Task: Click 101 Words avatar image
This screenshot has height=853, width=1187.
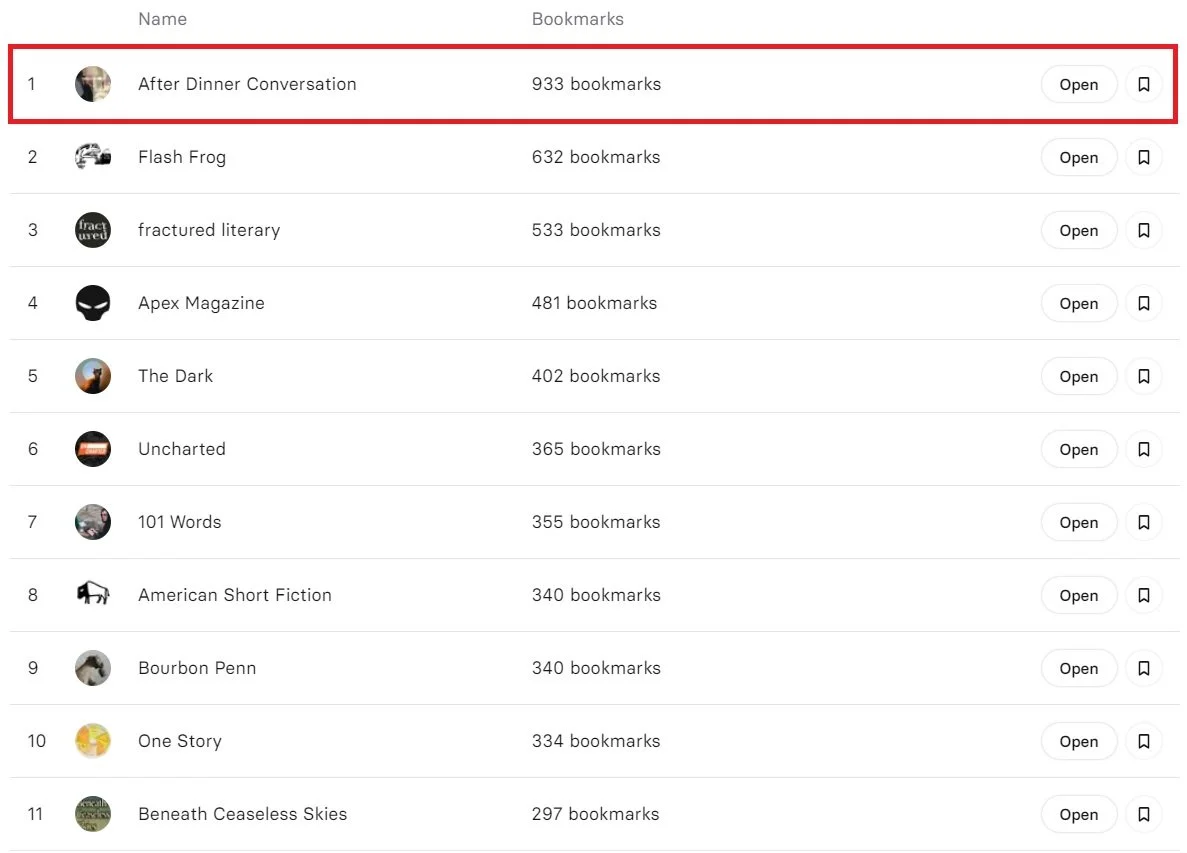Action: (93, 522)
